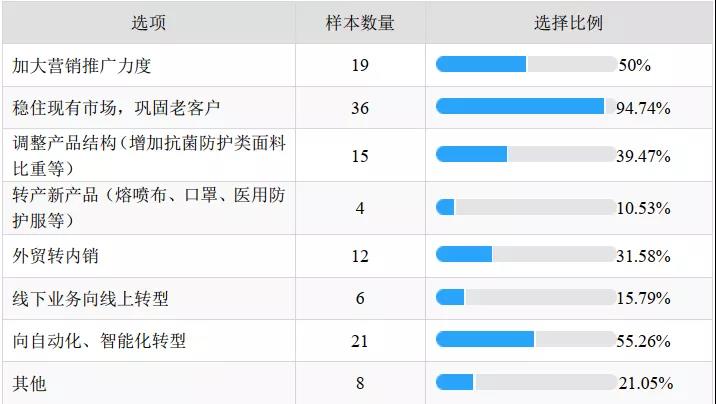Click the 21.05% progress bar
716x404 pixels.
[x=526, y=382]
